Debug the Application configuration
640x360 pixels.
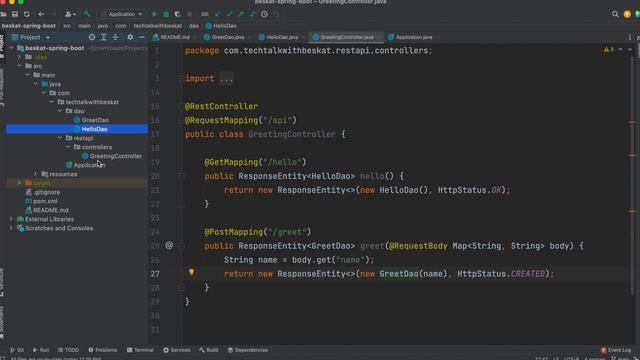[166, 14]
